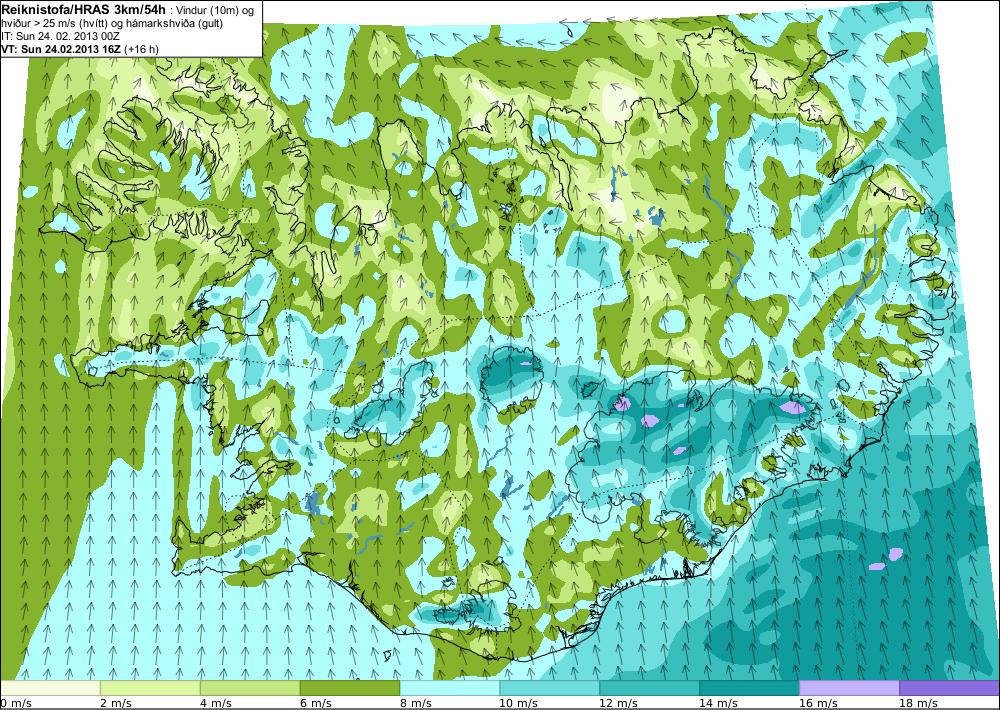Click the 'VT: Sun 24.02.2013 16Z' valid time

click(x=62, y=48)
